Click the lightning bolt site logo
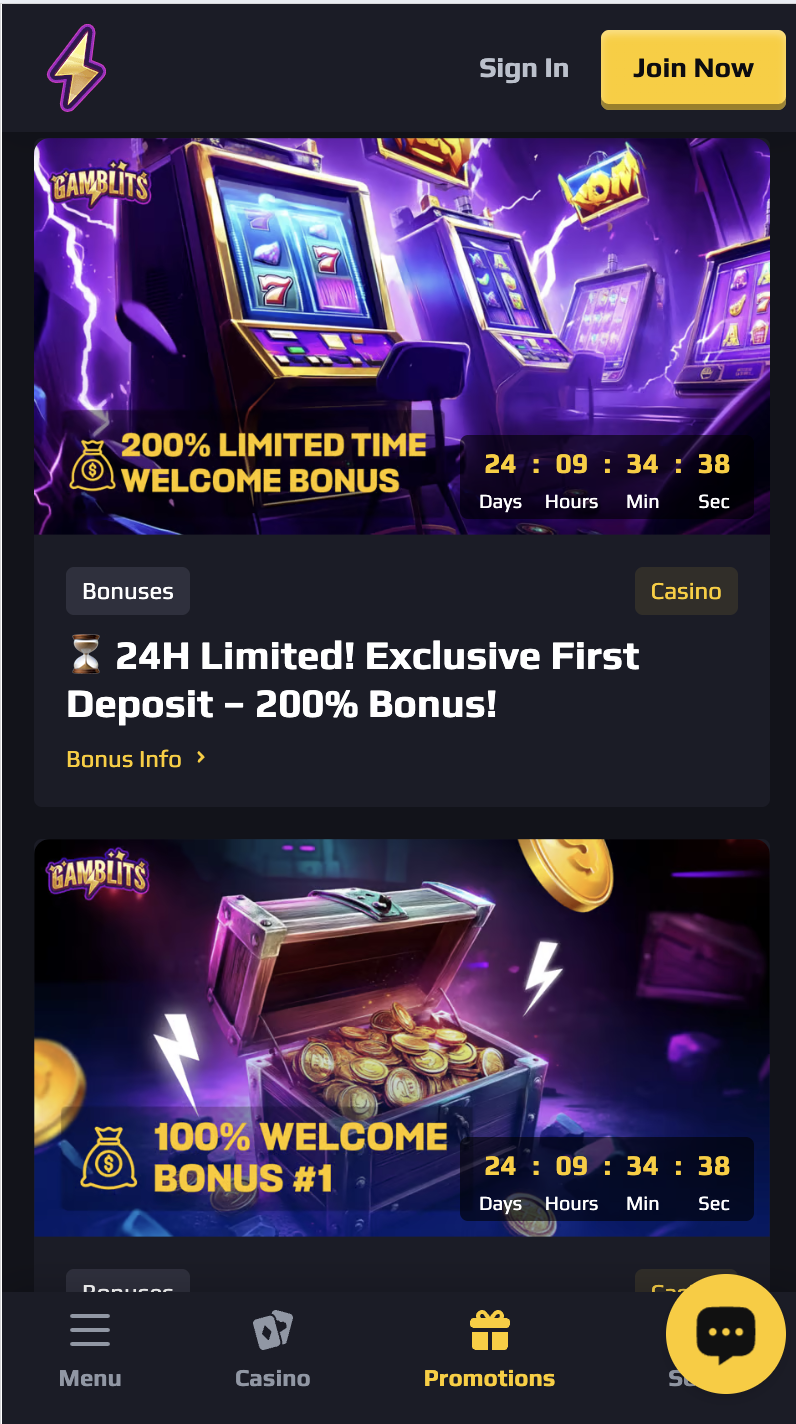The height and width of the screenshot is (1424, 796). pos(76,68)
